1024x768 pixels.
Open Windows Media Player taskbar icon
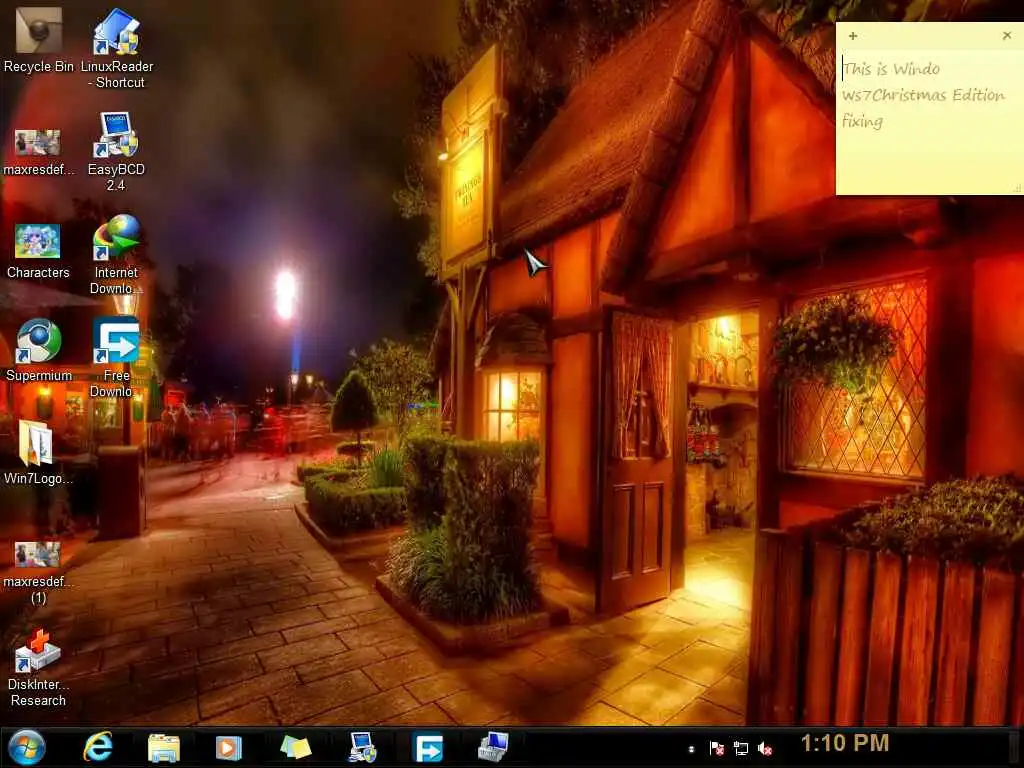coord(229,748)
